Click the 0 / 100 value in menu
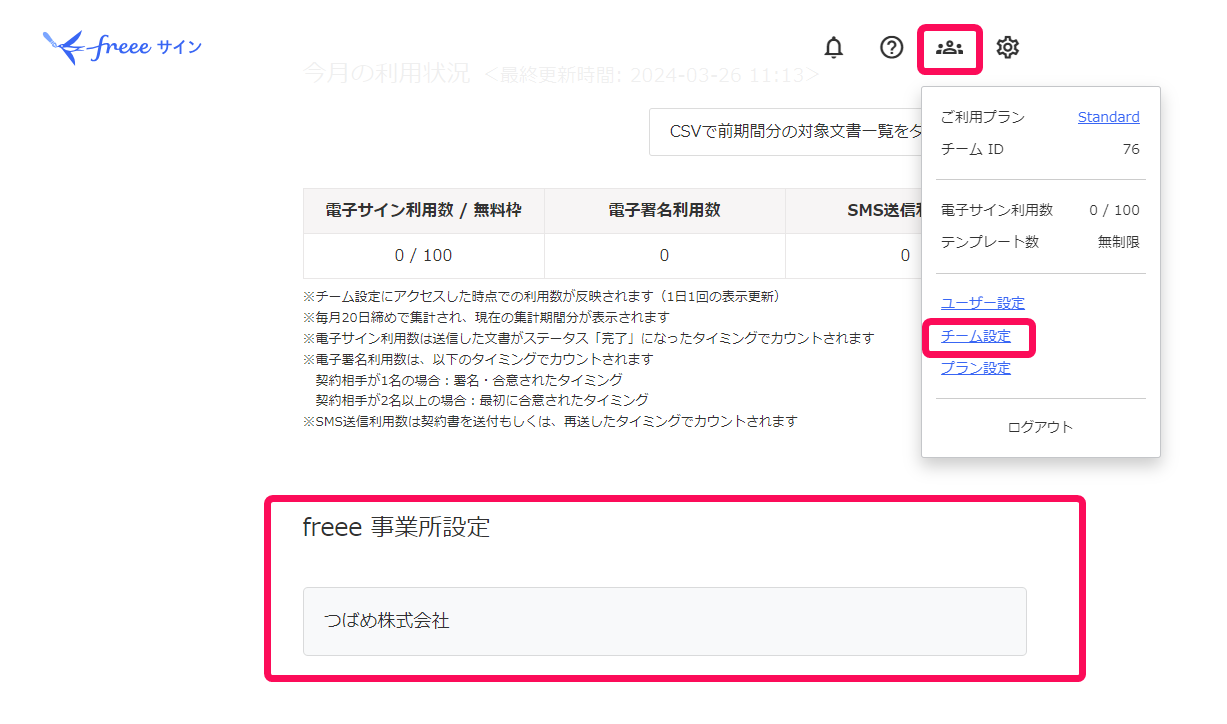Image resolution: width=1227 pixels, height=724 pixels. coord(1114,210)
